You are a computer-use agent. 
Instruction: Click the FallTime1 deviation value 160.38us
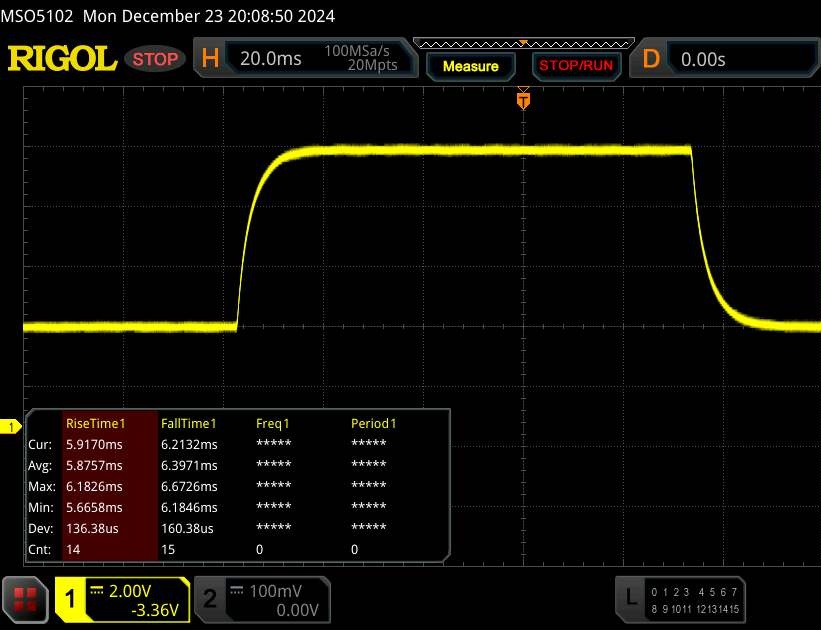coord(187,528)
